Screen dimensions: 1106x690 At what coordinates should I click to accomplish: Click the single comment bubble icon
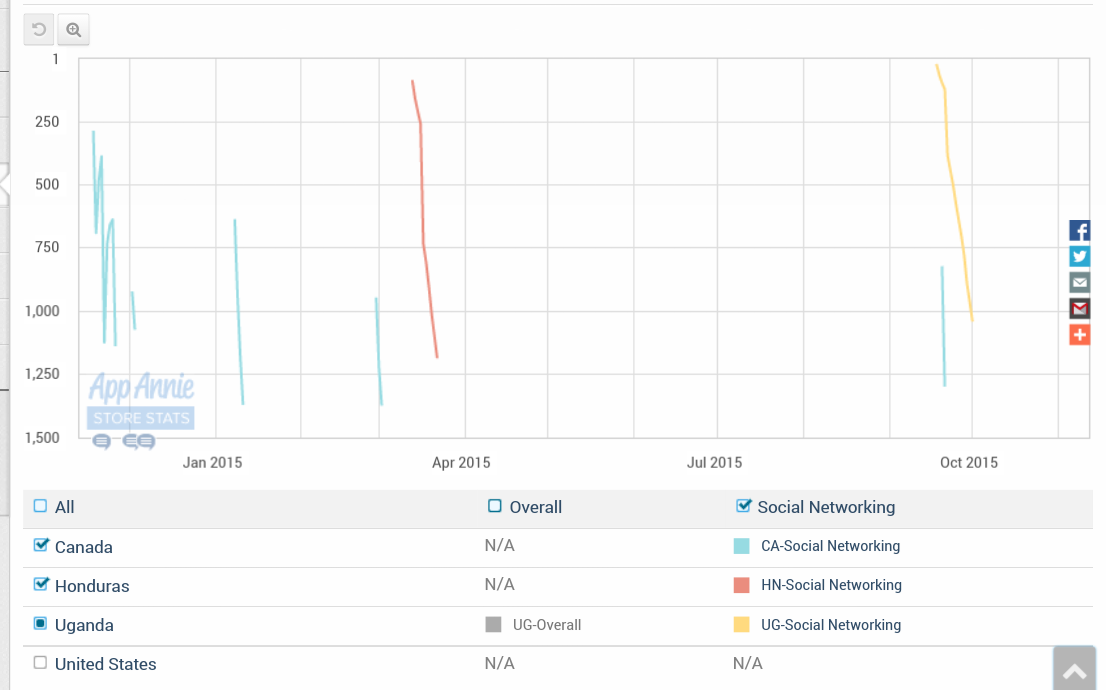[101, 441]
